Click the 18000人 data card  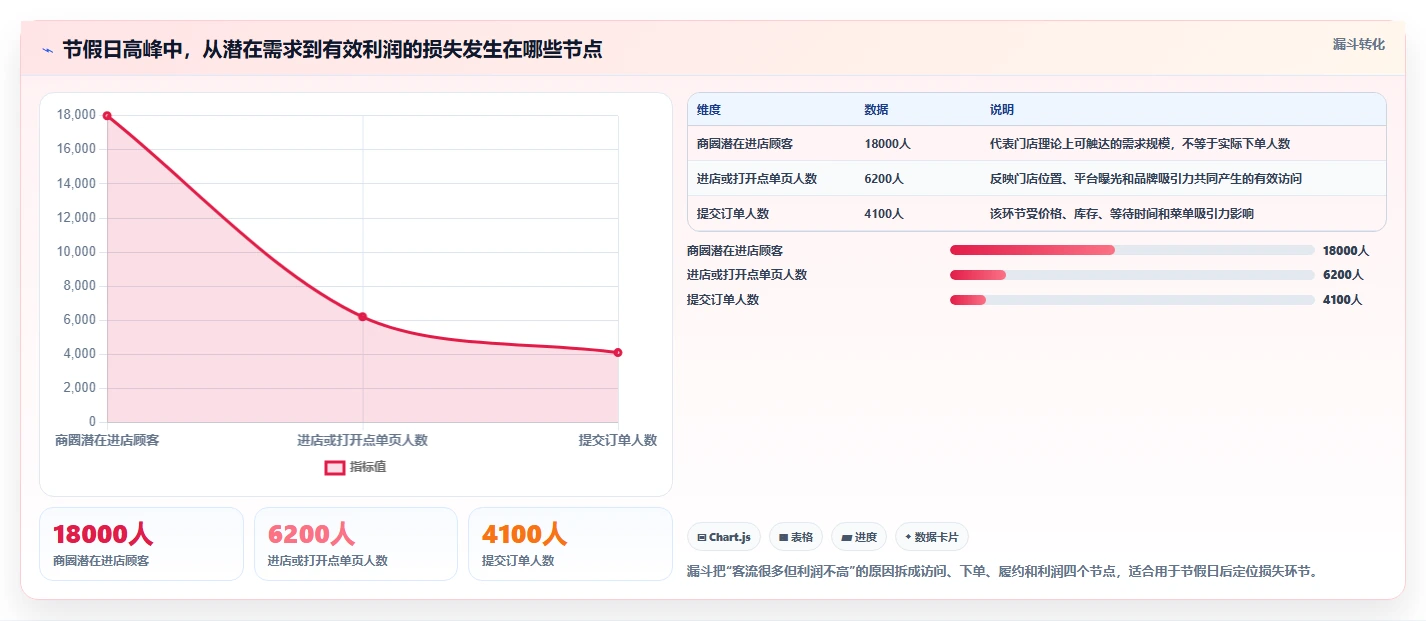click(141, 544)
